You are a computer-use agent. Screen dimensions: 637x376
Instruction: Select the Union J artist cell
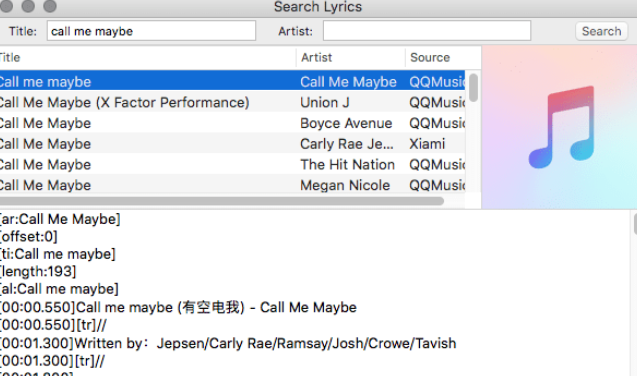point(325,102)
